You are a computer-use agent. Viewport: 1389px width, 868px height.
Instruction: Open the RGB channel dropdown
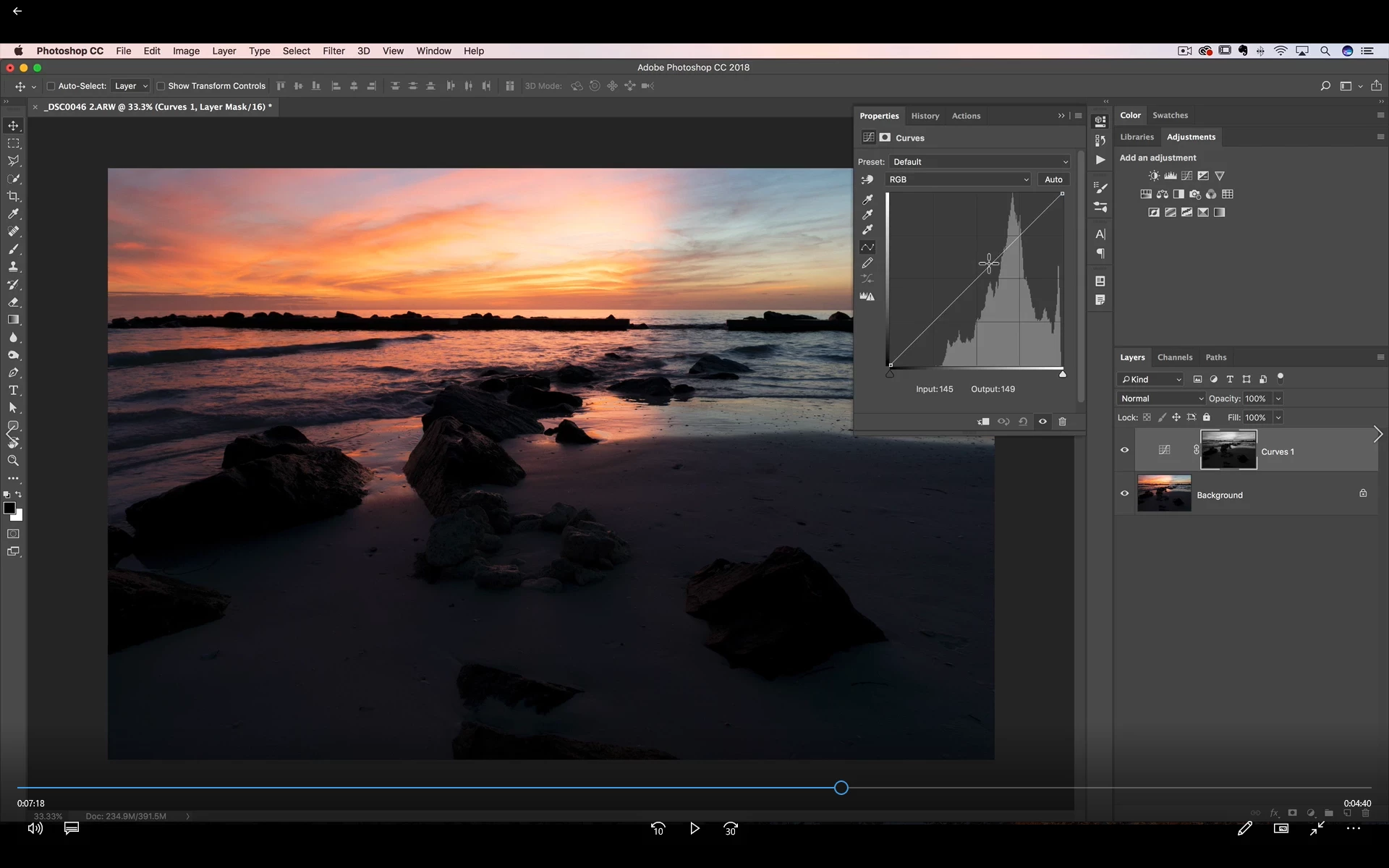pyautogui.click(x=958, y=179)
